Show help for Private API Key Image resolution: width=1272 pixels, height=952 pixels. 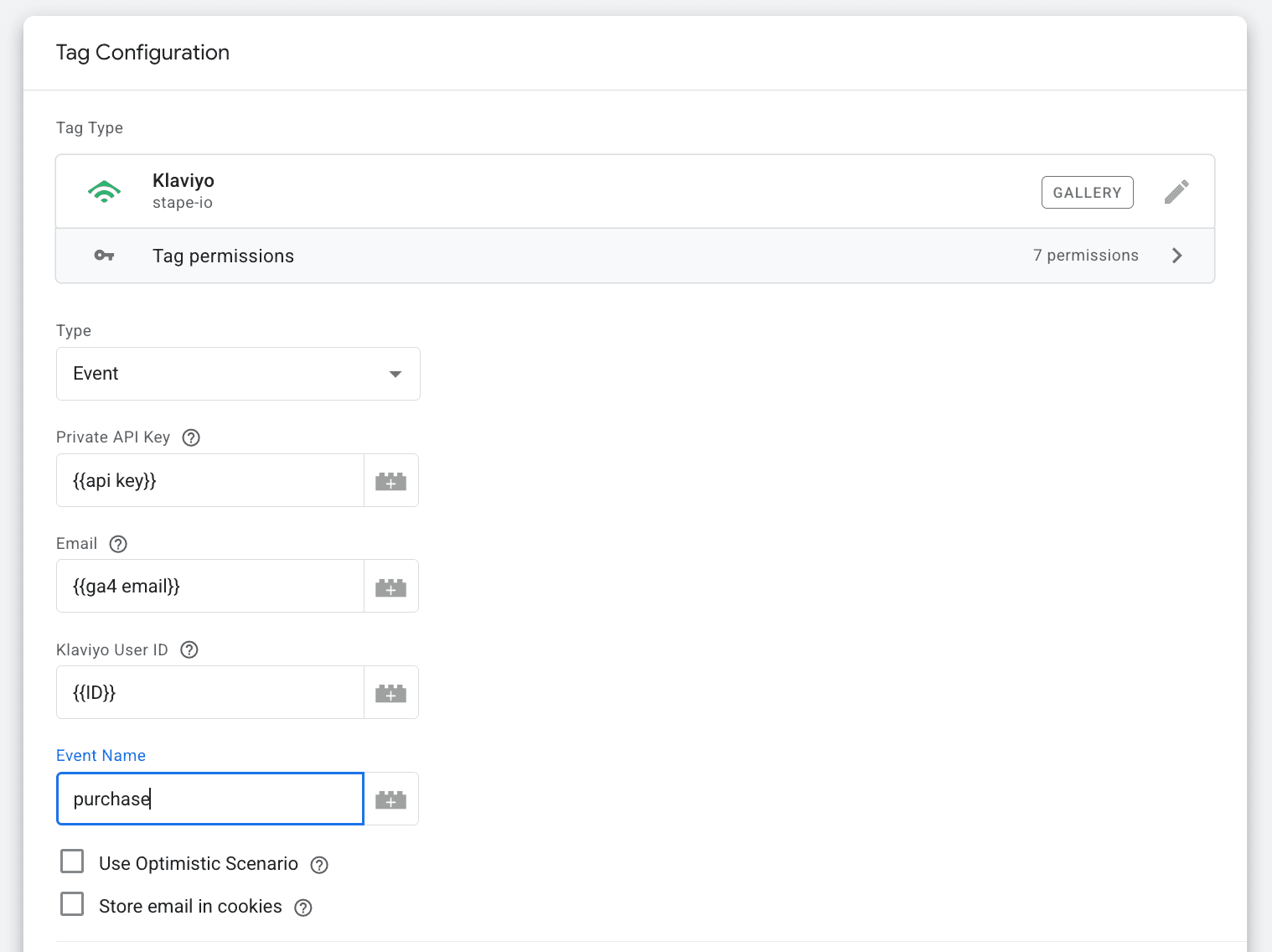click(x=191, y=437)
